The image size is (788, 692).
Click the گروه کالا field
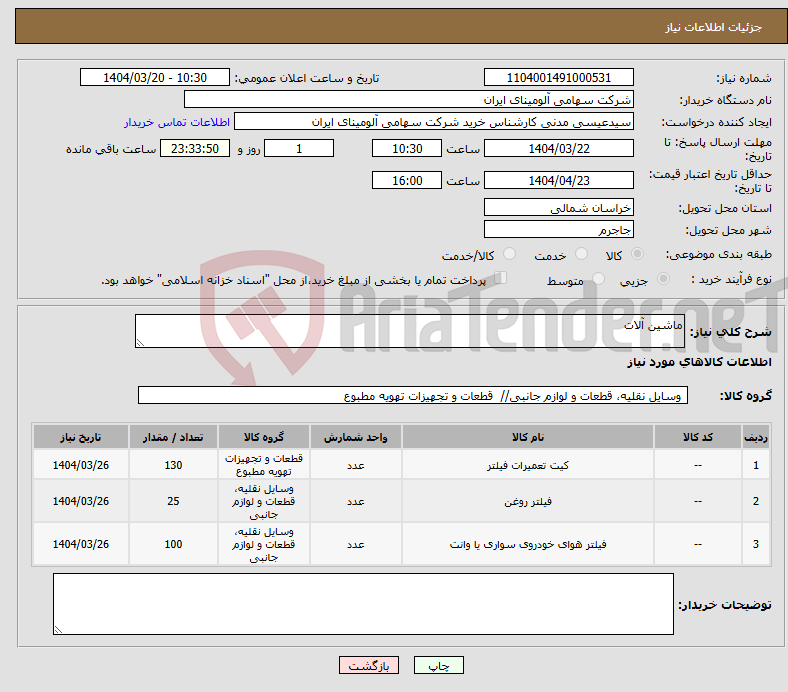(x=413, y=395)
